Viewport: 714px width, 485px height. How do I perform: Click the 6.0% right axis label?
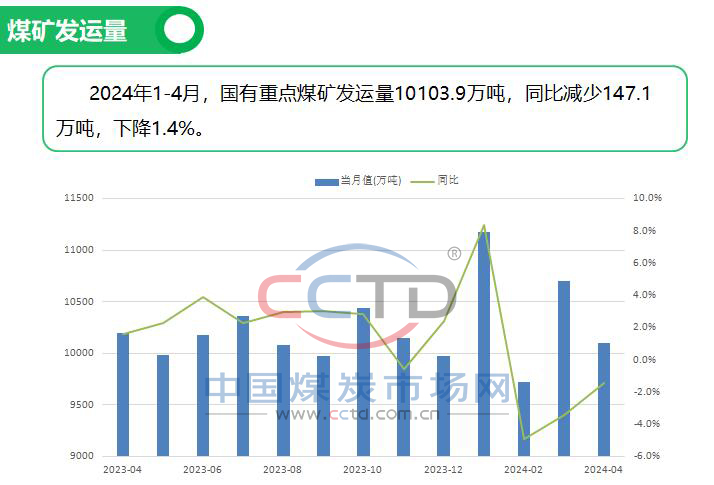(x=644, y=263)
